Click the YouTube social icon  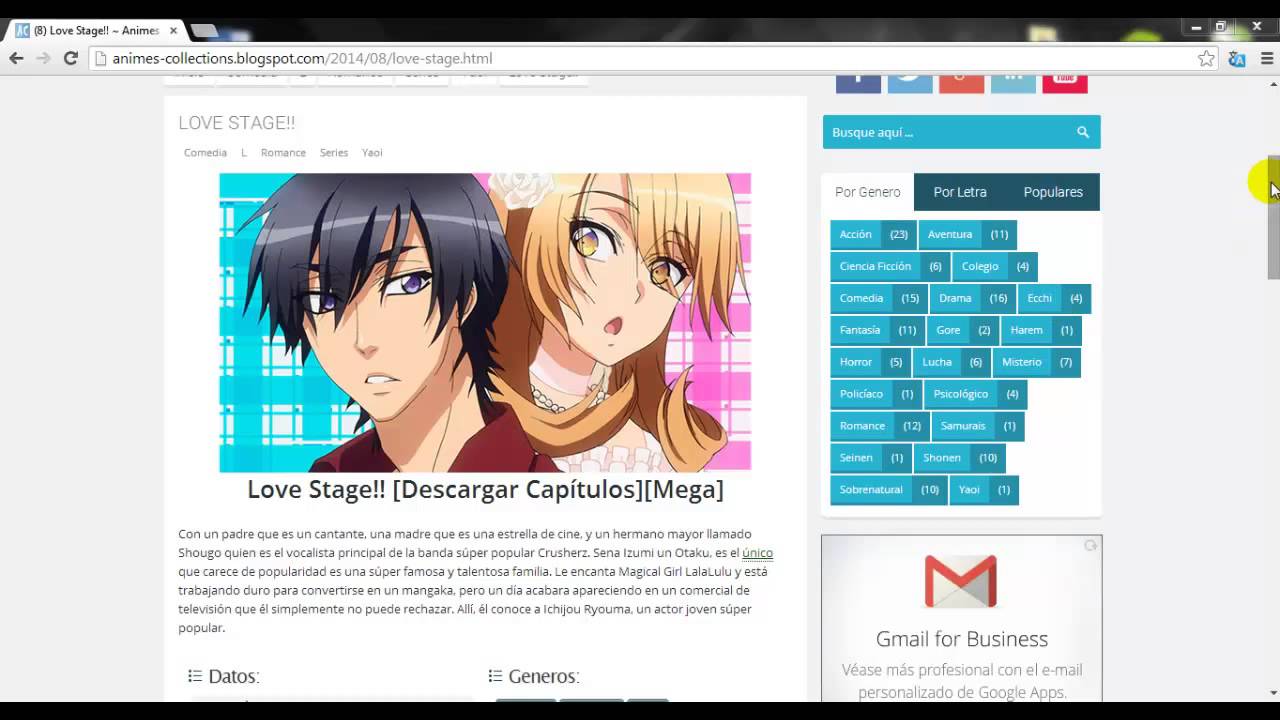pyautogui.click(x=1065, y=83)
